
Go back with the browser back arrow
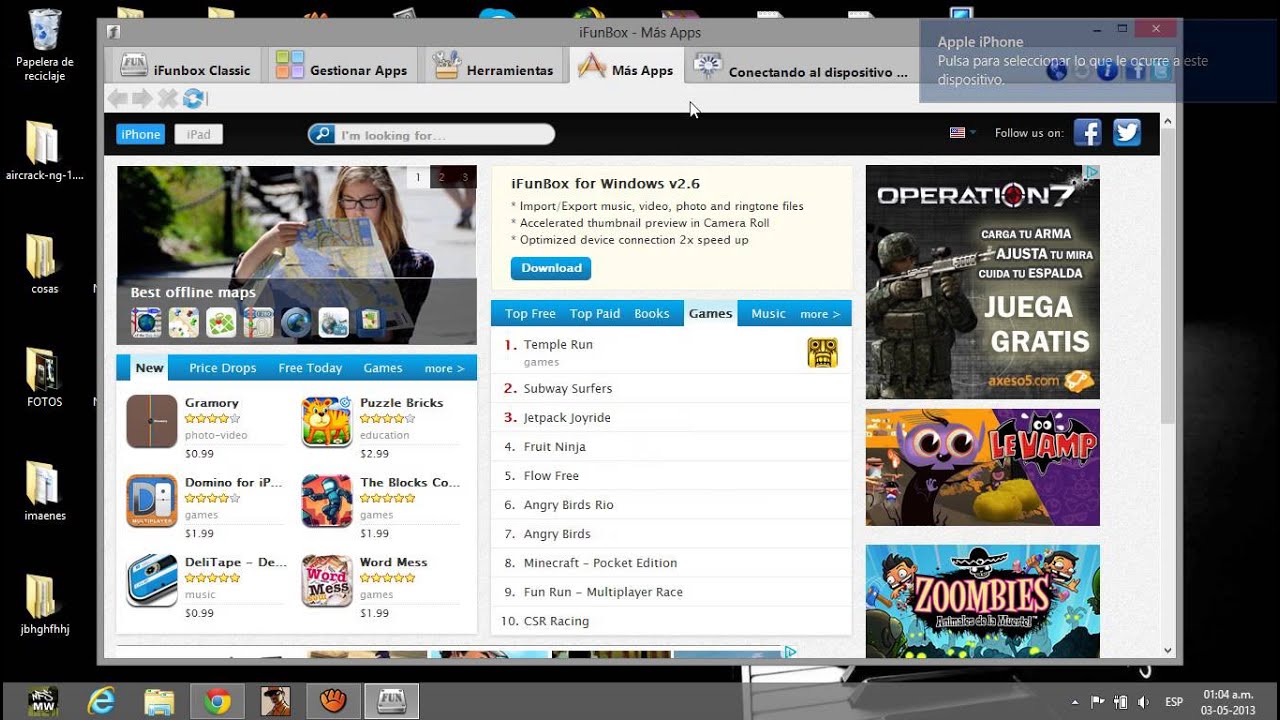tap(117, 98)
